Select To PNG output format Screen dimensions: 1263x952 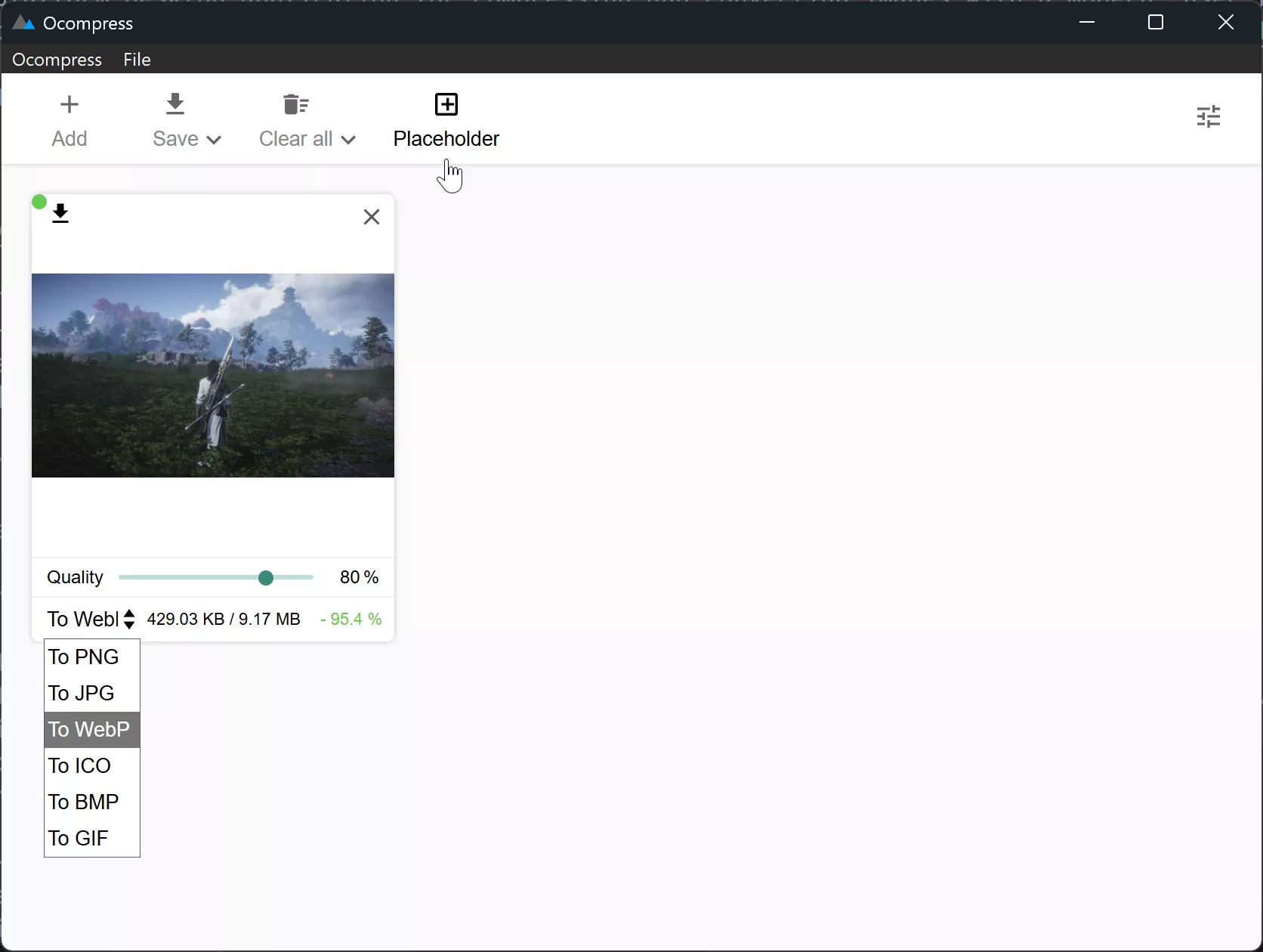pyautogui.click(x=85, y=656)
